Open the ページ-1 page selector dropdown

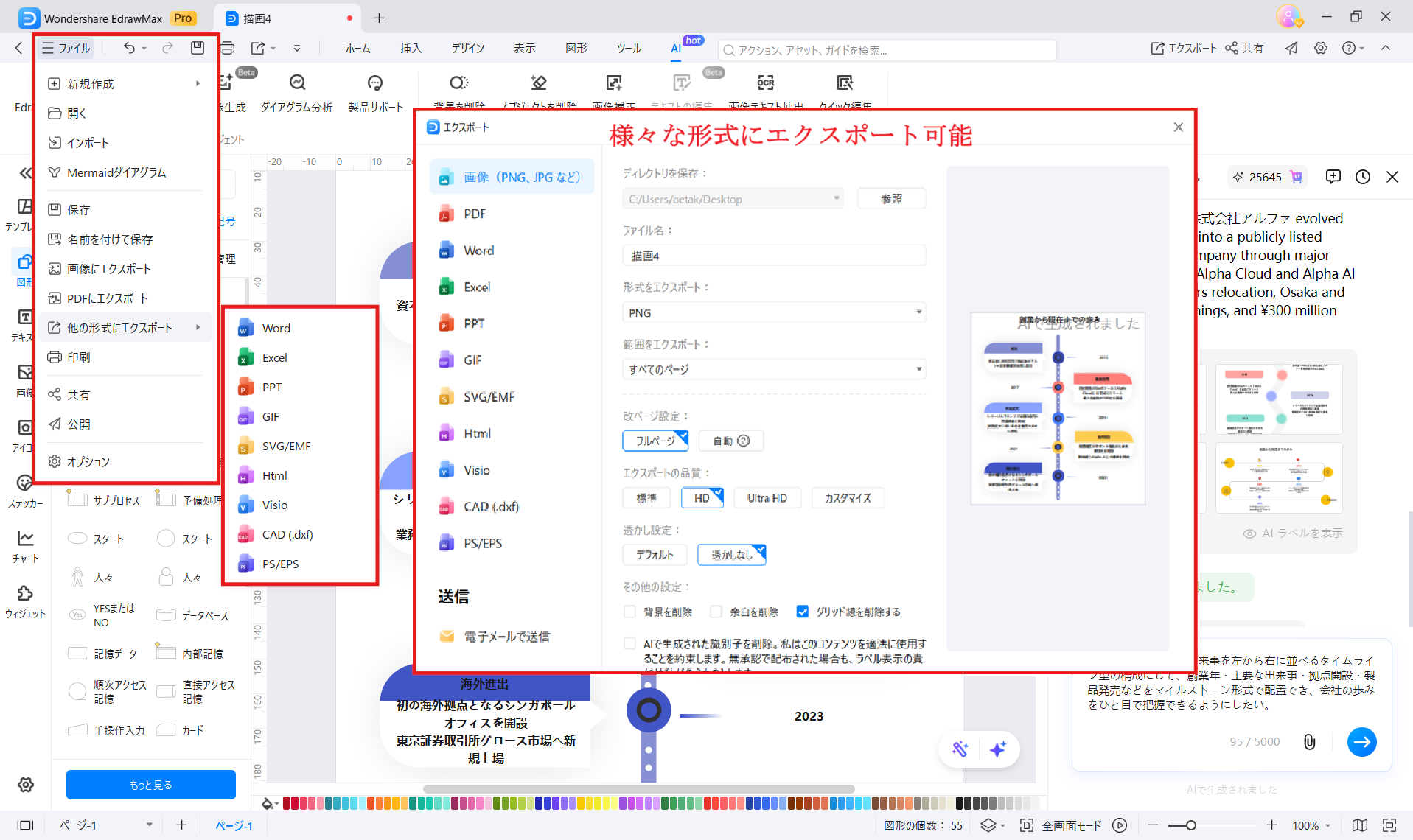click(x=105, y=825)
